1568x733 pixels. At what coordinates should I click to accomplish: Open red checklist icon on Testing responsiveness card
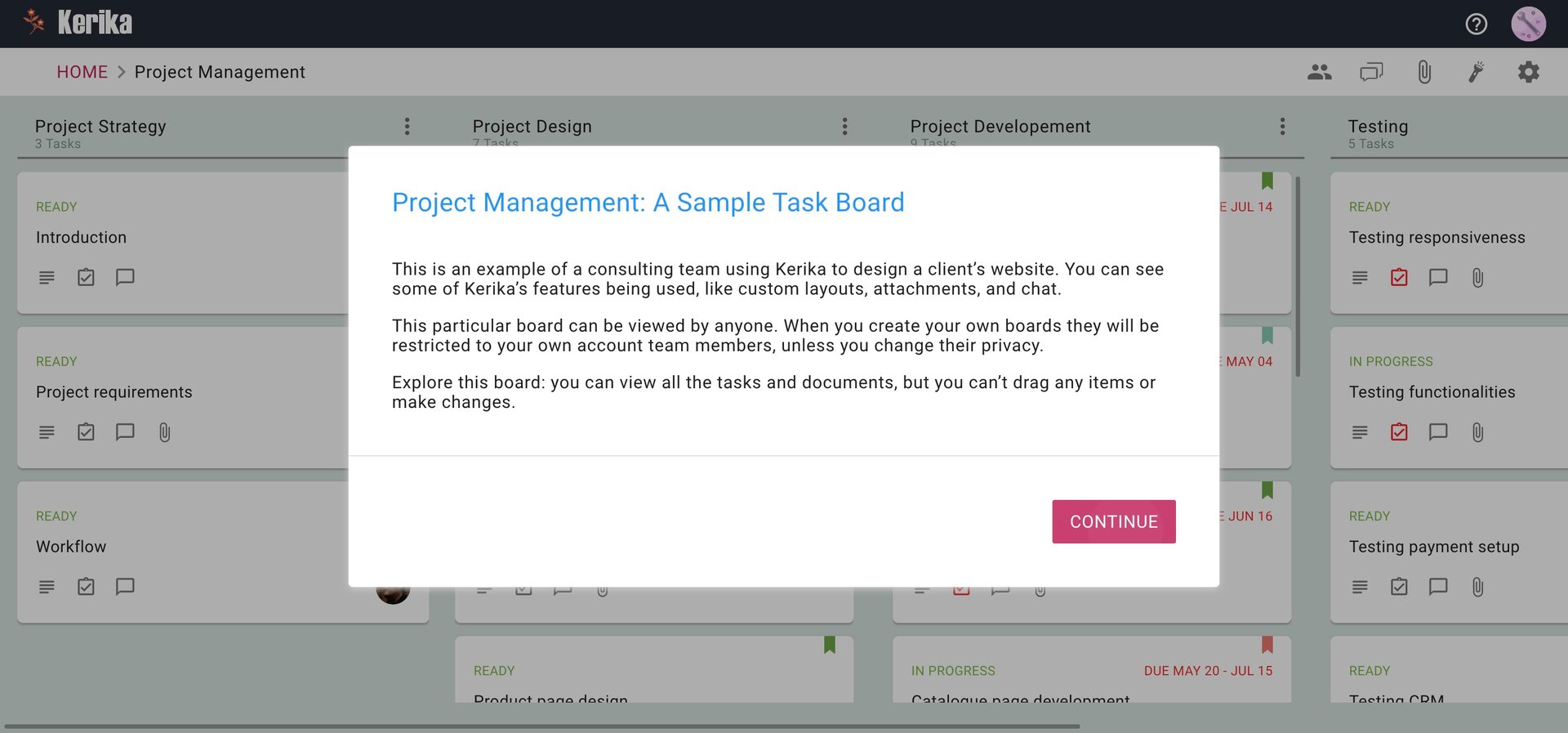coord(1399,278)
